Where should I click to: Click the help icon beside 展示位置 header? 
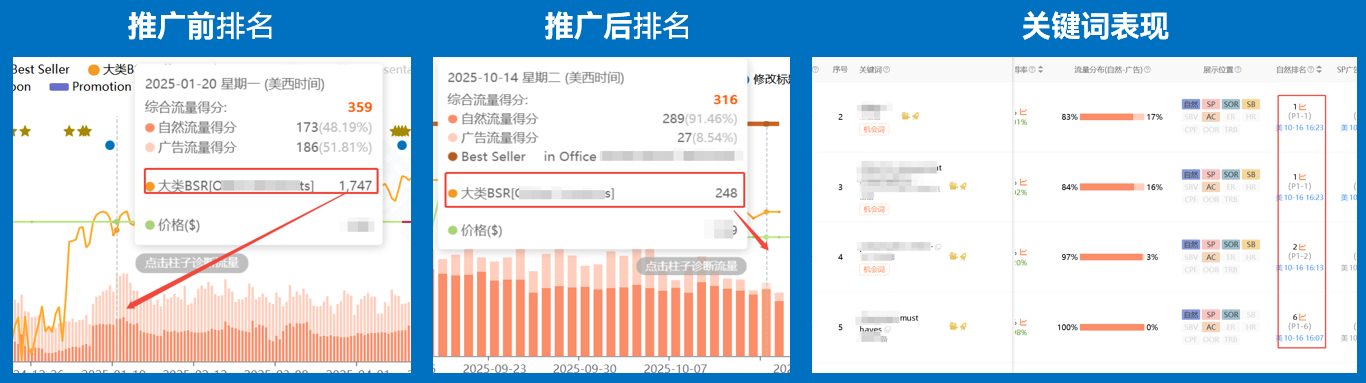tap(1237, 70)
